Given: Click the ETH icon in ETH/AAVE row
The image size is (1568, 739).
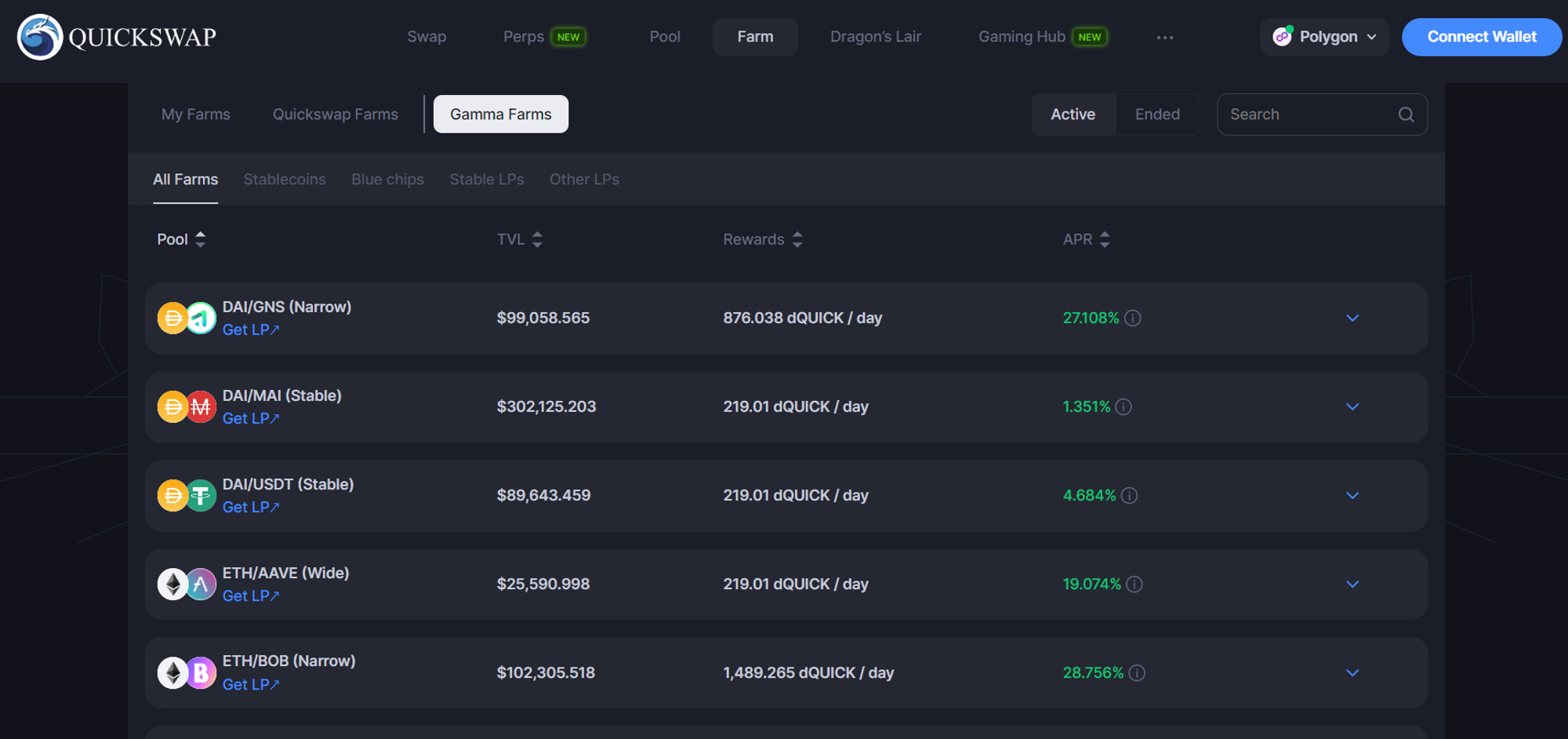Looking at the screenshot, I should 172,584.
